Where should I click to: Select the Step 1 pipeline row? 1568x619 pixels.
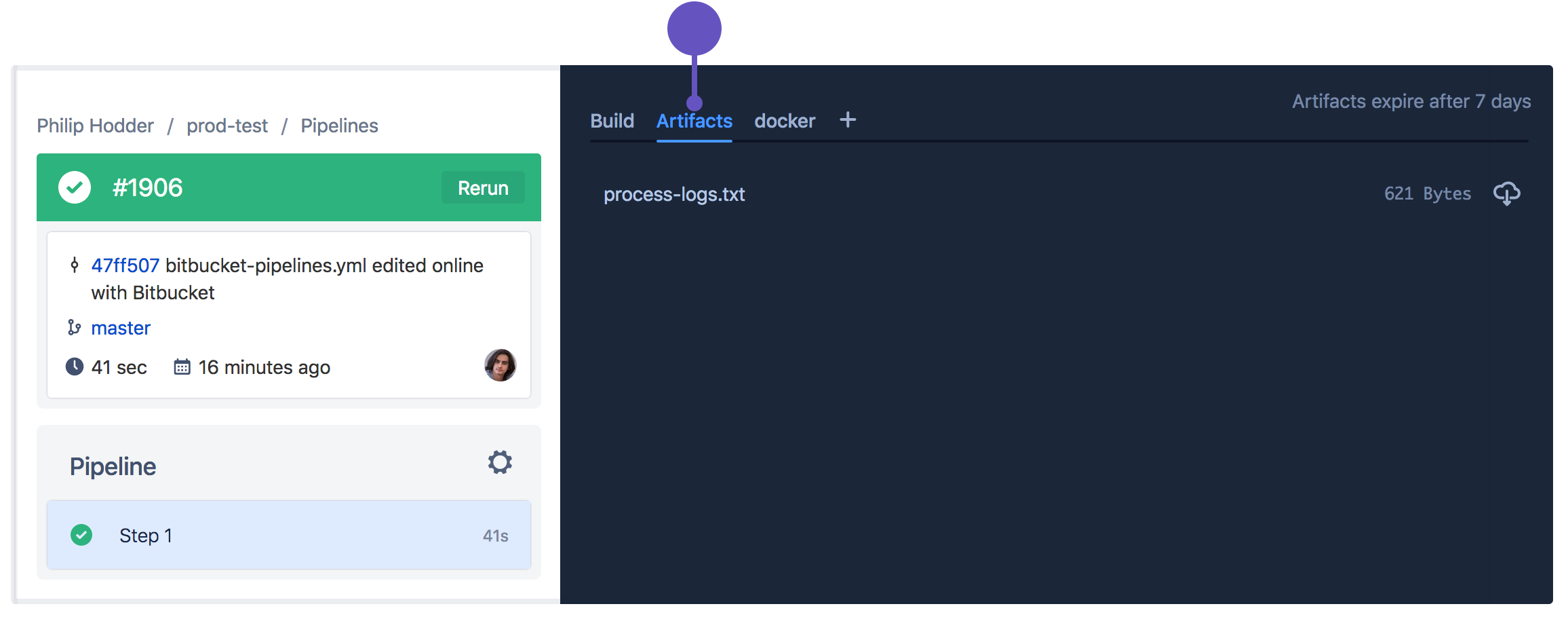[289, 535]
